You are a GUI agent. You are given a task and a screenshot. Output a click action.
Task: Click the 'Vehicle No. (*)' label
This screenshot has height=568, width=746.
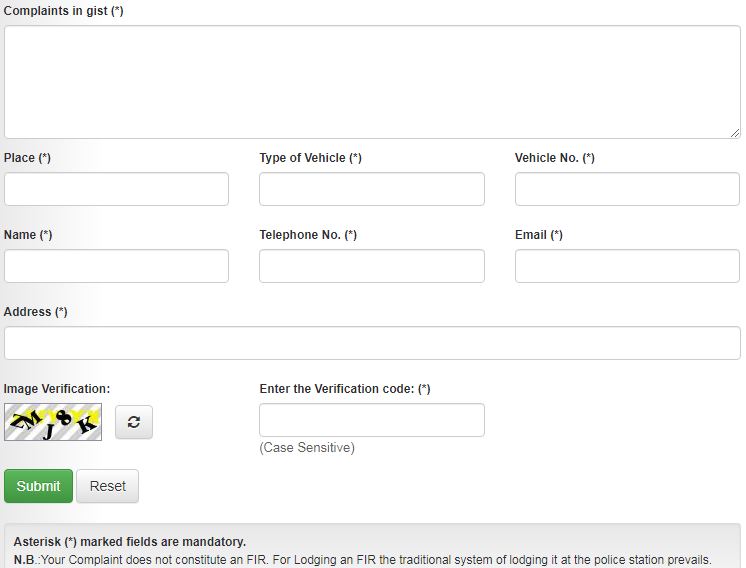(555, 158)
